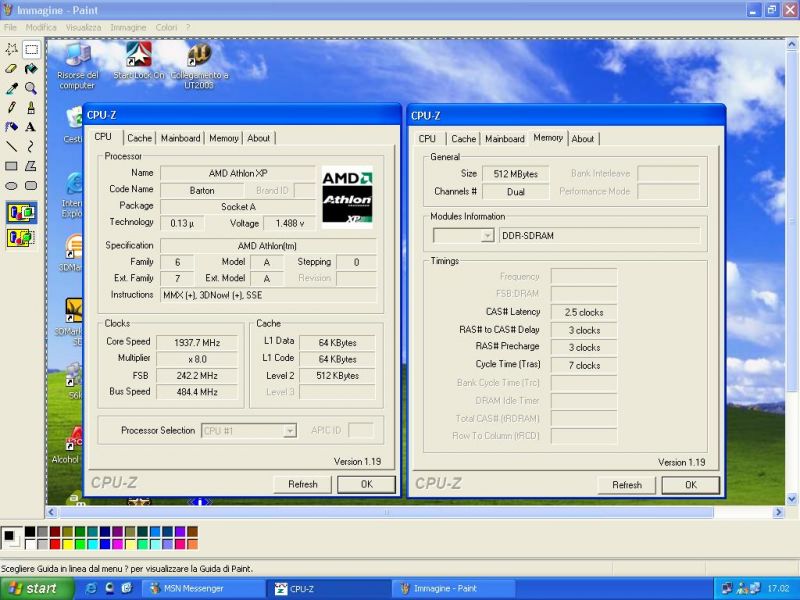Enable the opaque selection option
This screenshot has height=600, width=800.
point(21,213)
